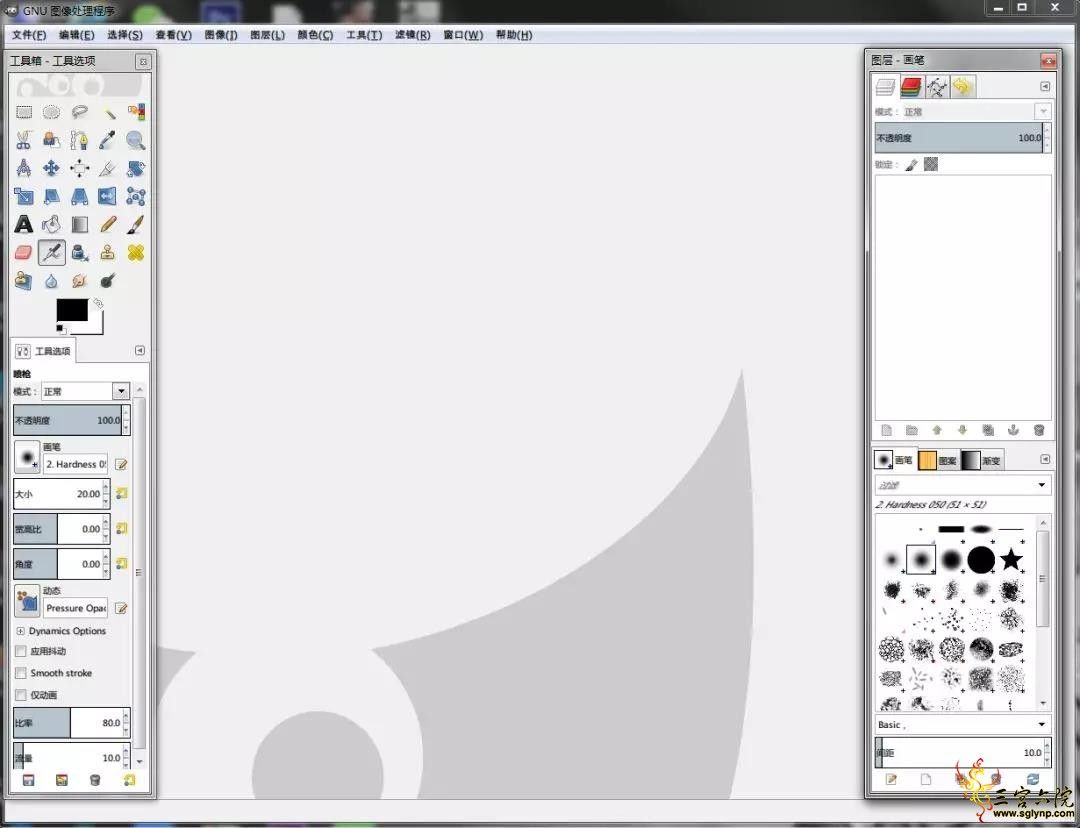Activate the Zoom magnifier tool
This screenshot has height=828, width=1080.
pos(136,141)
